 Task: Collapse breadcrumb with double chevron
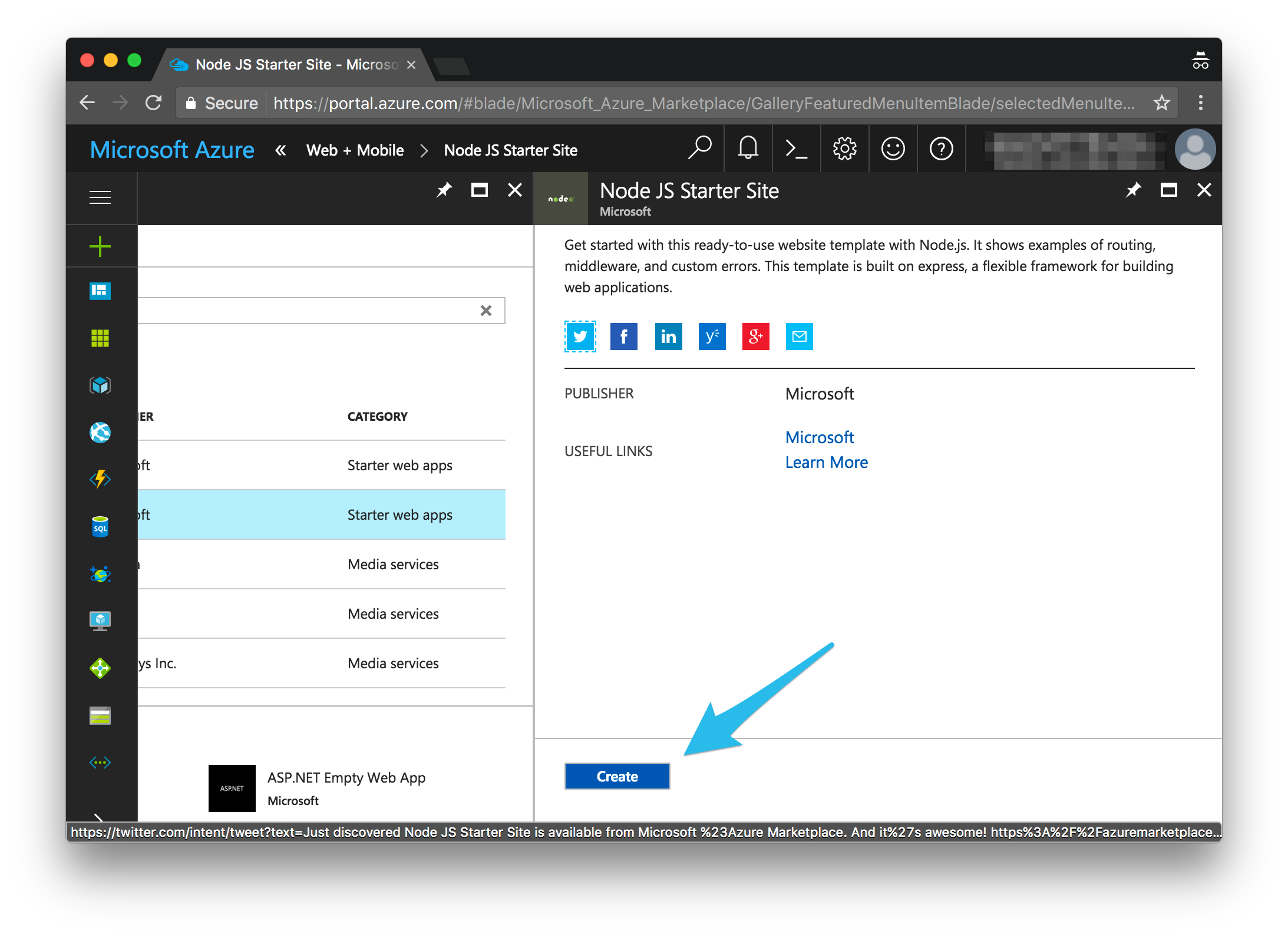tap(280, 150)
